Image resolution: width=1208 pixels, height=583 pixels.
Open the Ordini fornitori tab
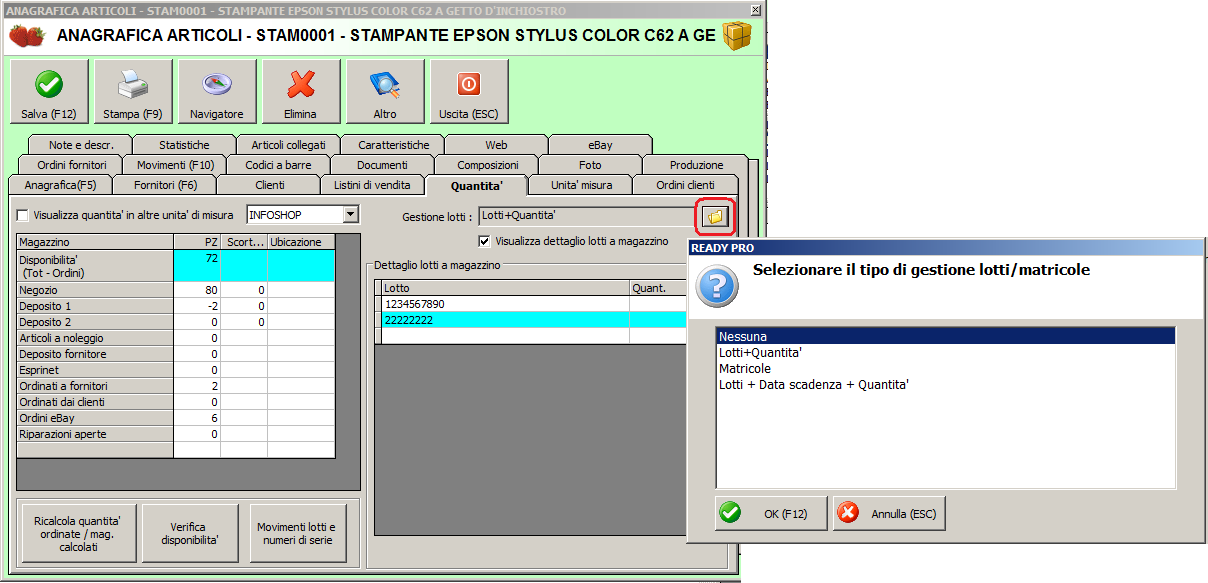coord(72,165)
